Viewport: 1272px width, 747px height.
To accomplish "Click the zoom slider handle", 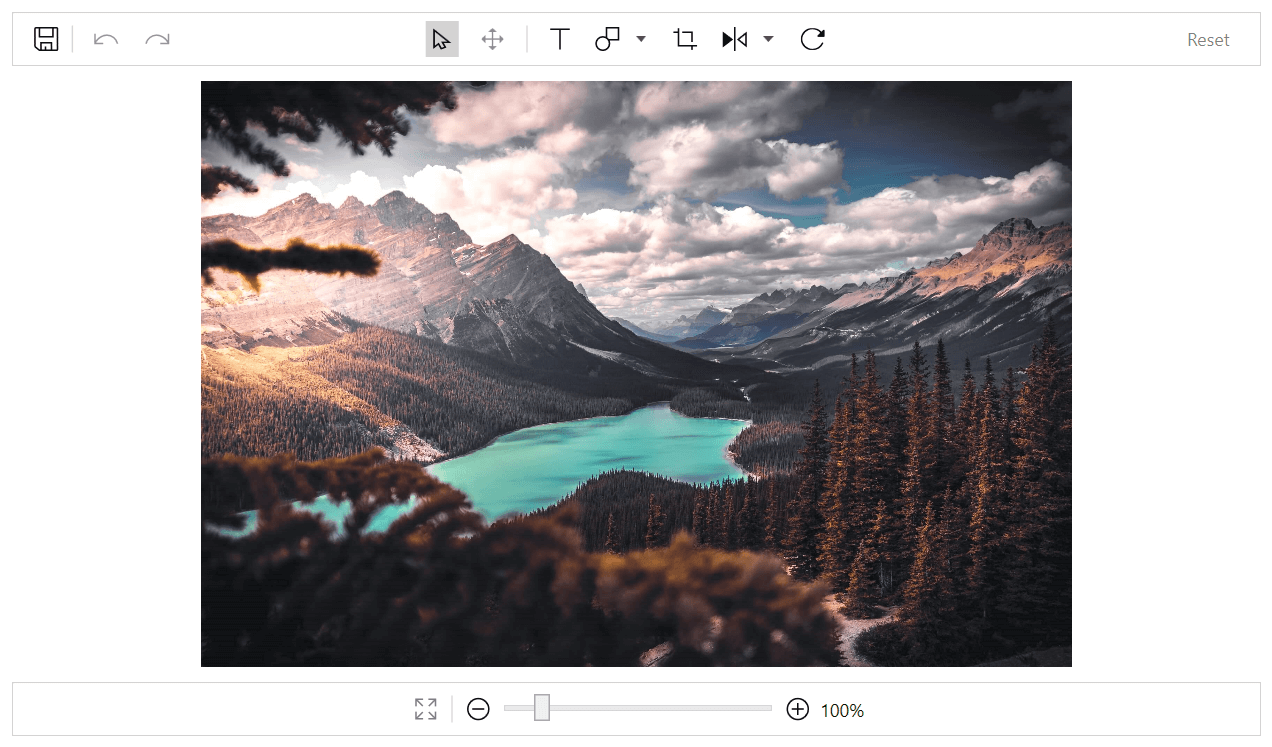I will (x=542, y=708).
